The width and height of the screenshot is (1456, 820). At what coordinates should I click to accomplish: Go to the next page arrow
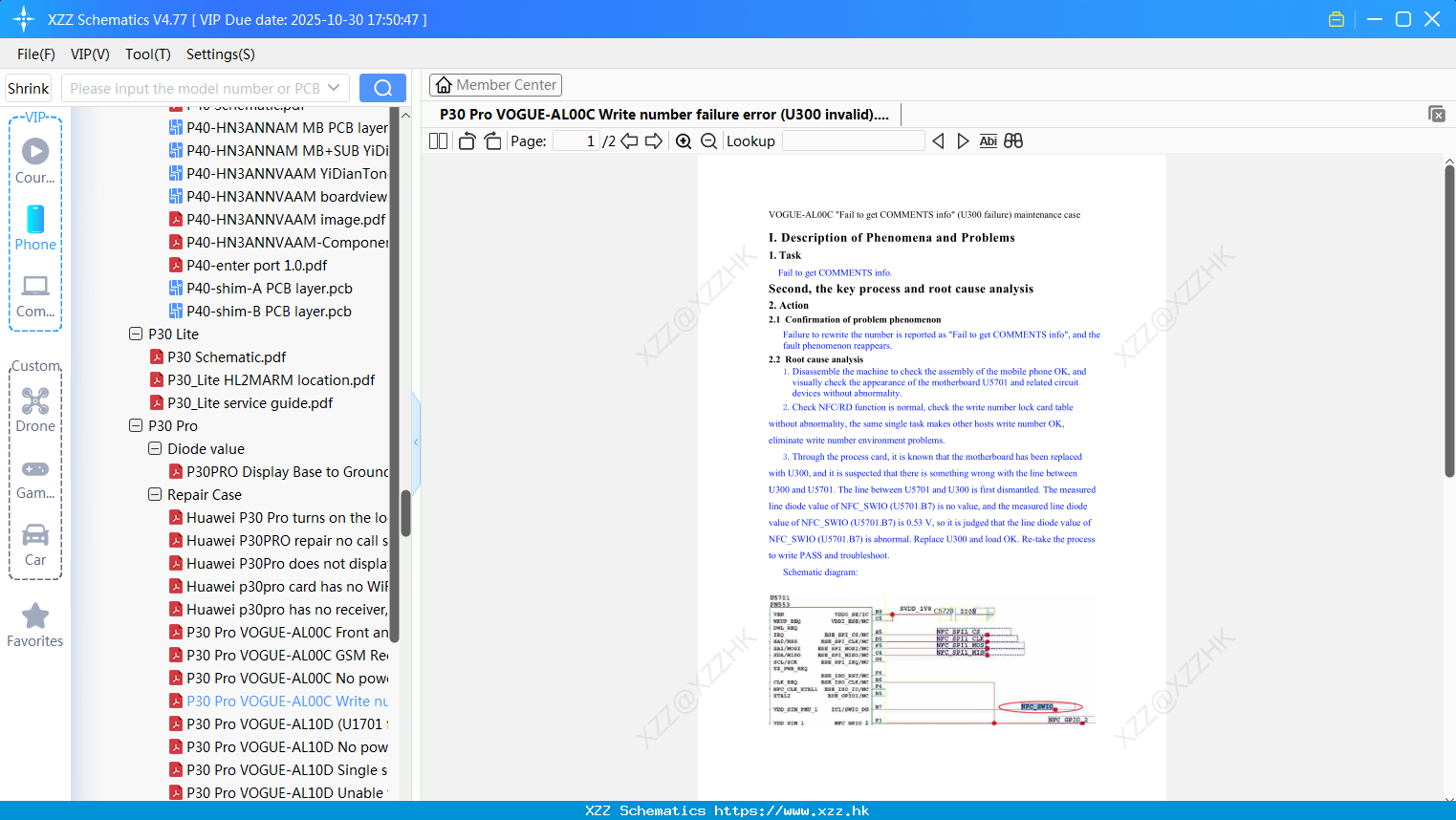tap(654, 141)
